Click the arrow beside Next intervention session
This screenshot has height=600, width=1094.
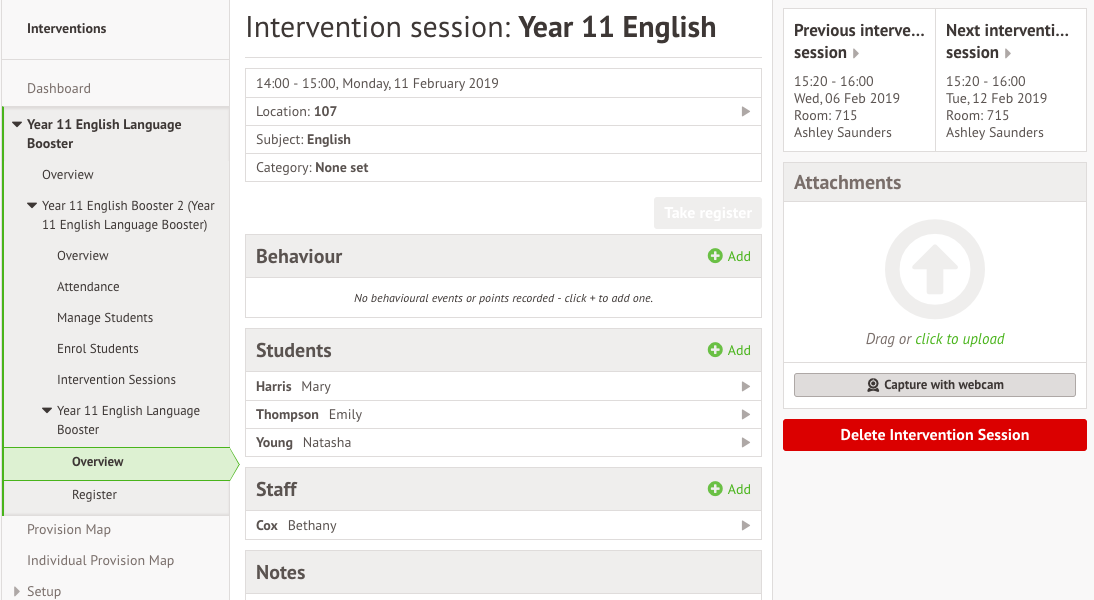click(1008, 53)
